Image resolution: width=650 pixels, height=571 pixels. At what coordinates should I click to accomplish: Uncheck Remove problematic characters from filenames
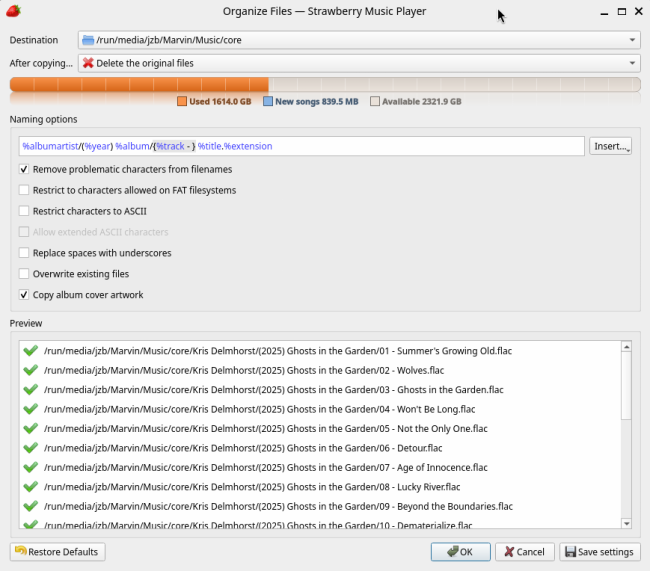click(x=24, y=169)
